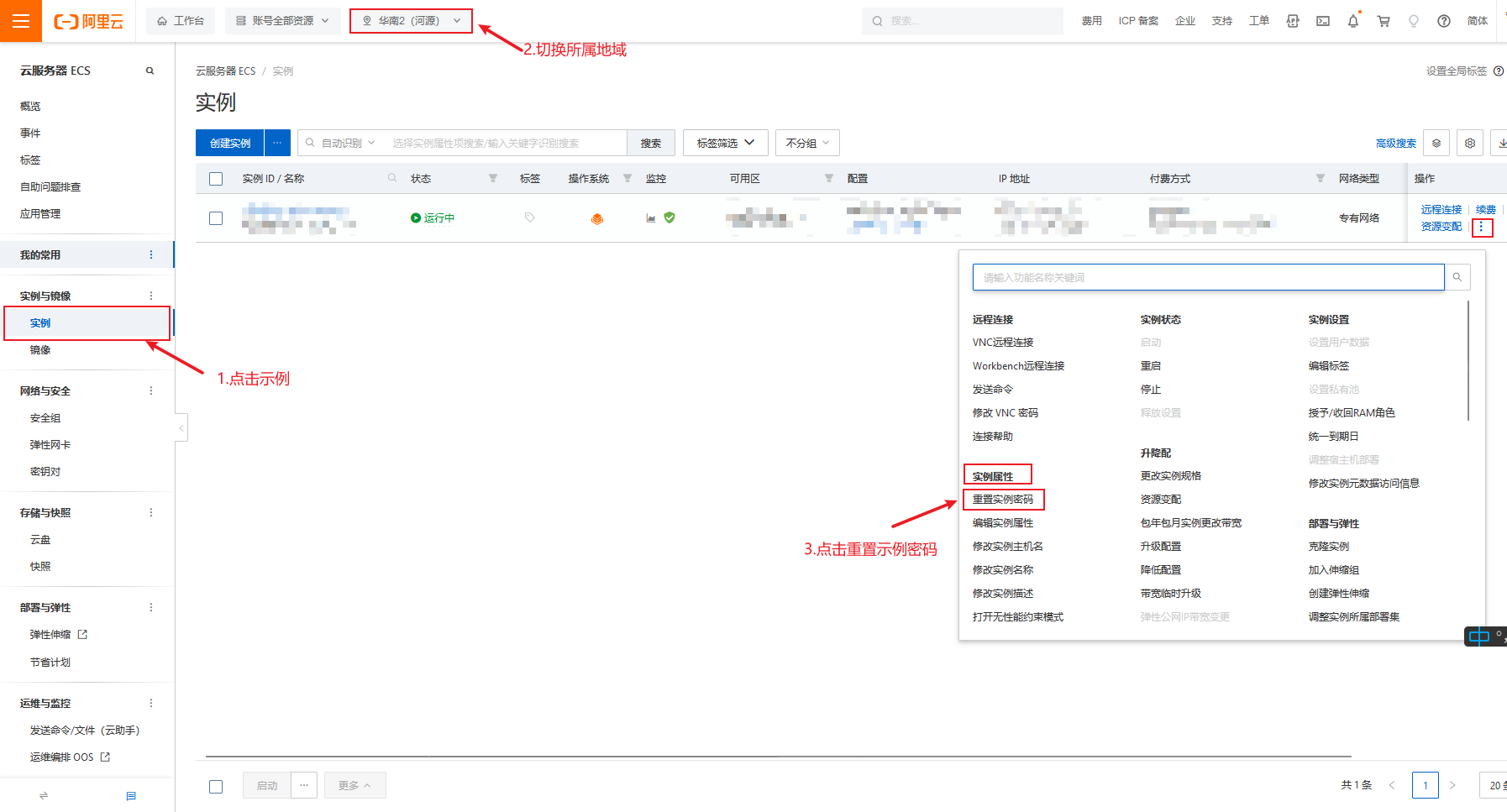This screenshot has height=812, width=1507.
Task: Click the tag icon in the instance row
Action: pos(529,217)
